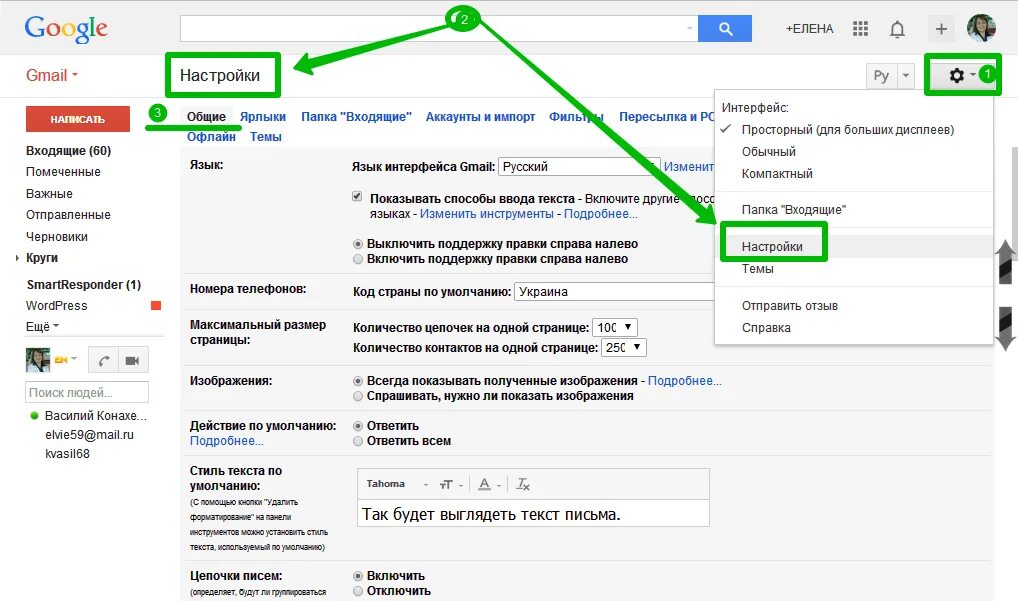Viewport: 1018px width, 601px height.
Task: Click the НАПИСАТЬ compose button
Action: [x=78, y=119]
